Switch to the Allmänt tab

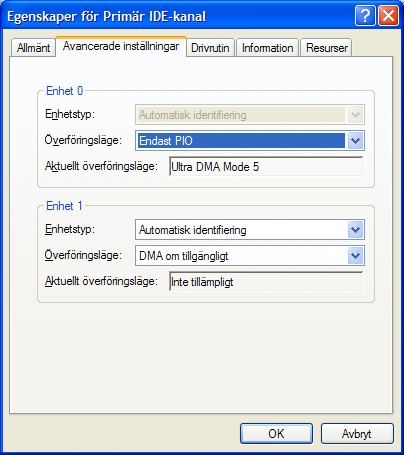33,48
